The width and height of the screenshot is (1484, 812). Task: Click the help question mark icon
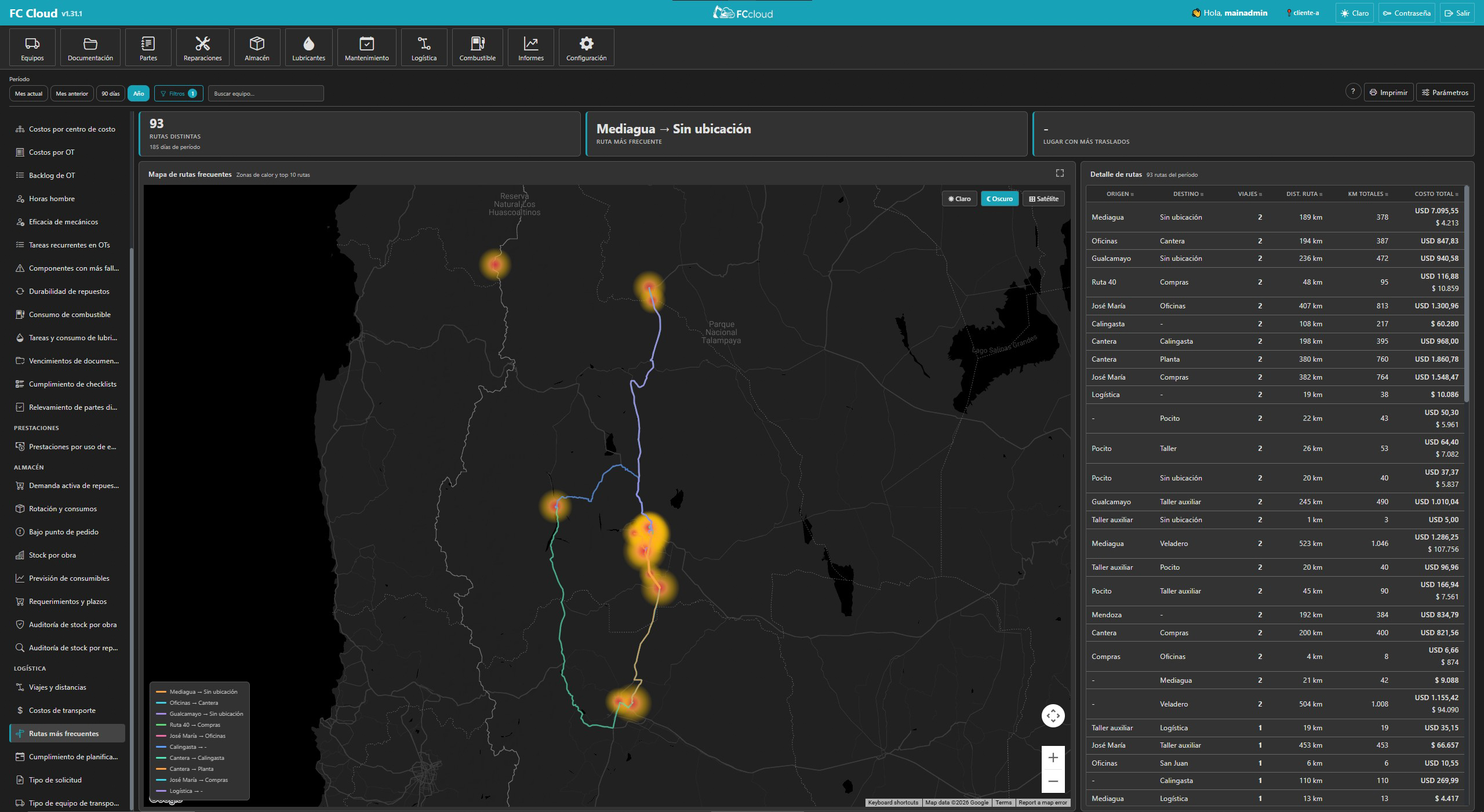[x=1353, y=92]
